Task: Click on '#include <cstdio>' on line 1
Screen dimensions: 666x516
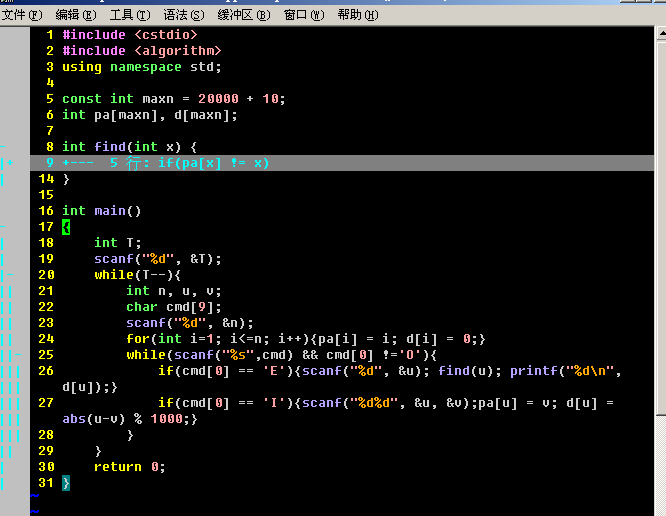Action: [x=130, y=35]
